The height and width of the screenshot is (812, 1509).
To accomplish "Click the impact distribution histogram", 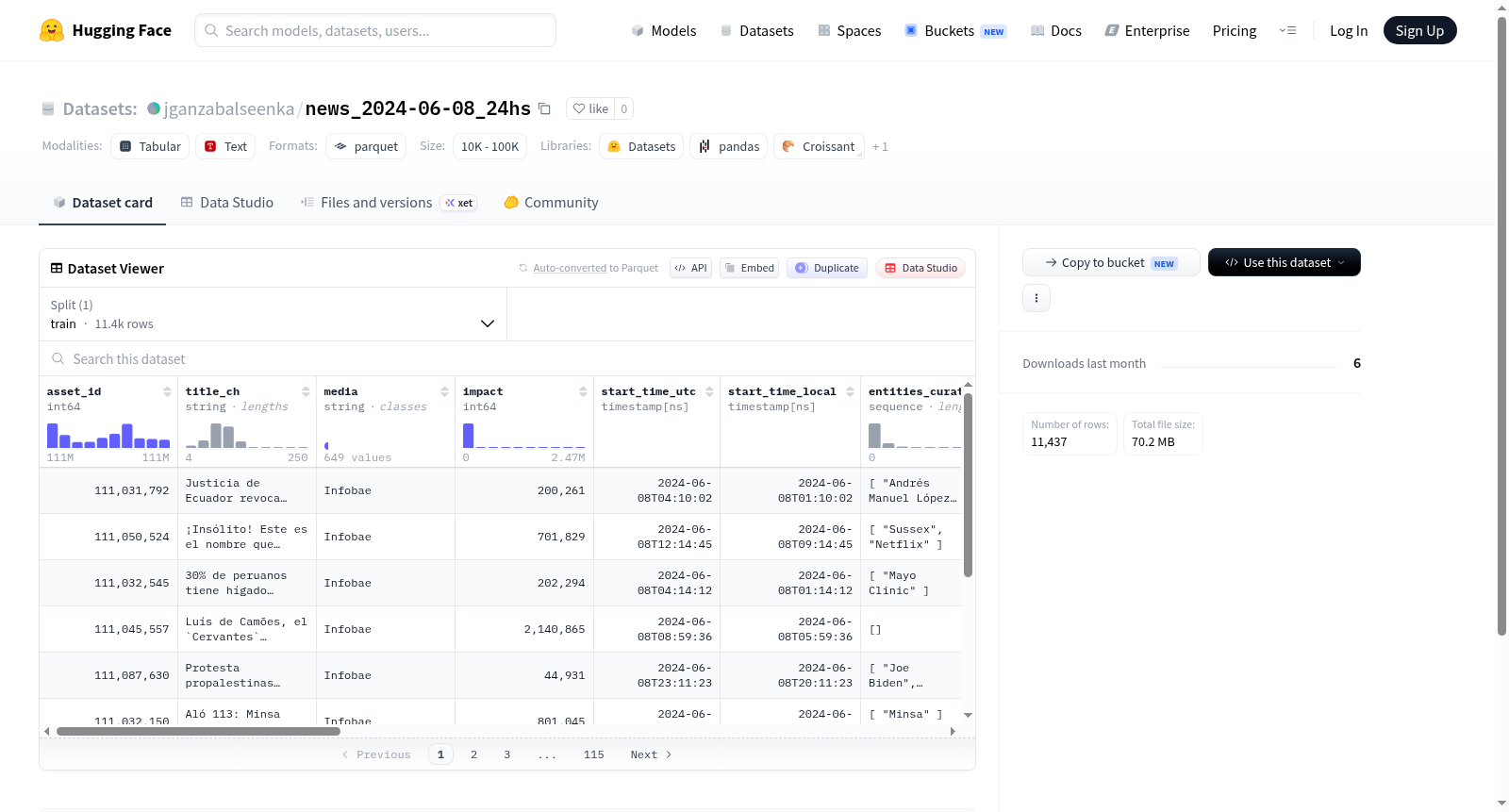I will point(524,436).
